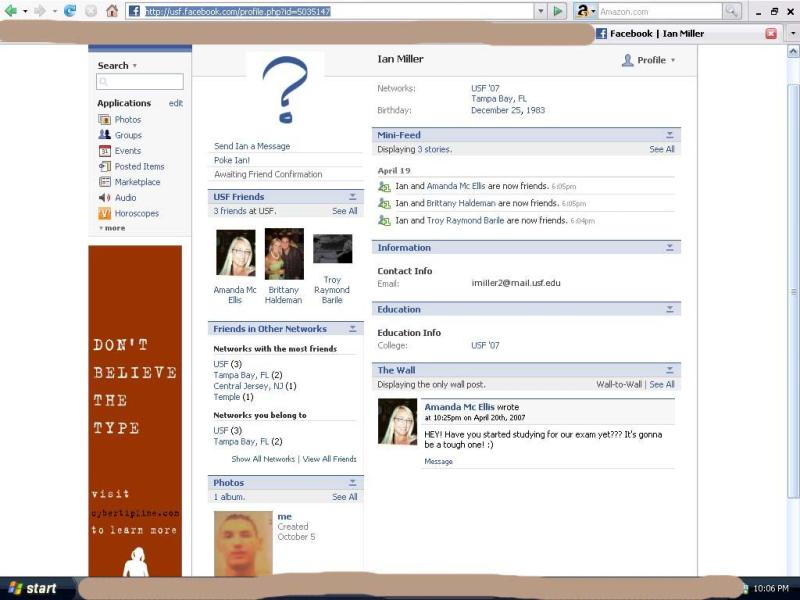This screenshot has height=600, width=800.
Task: Click the friend icon beside Amanda Mc Ellis story
Action: click(x=384, y=187)
